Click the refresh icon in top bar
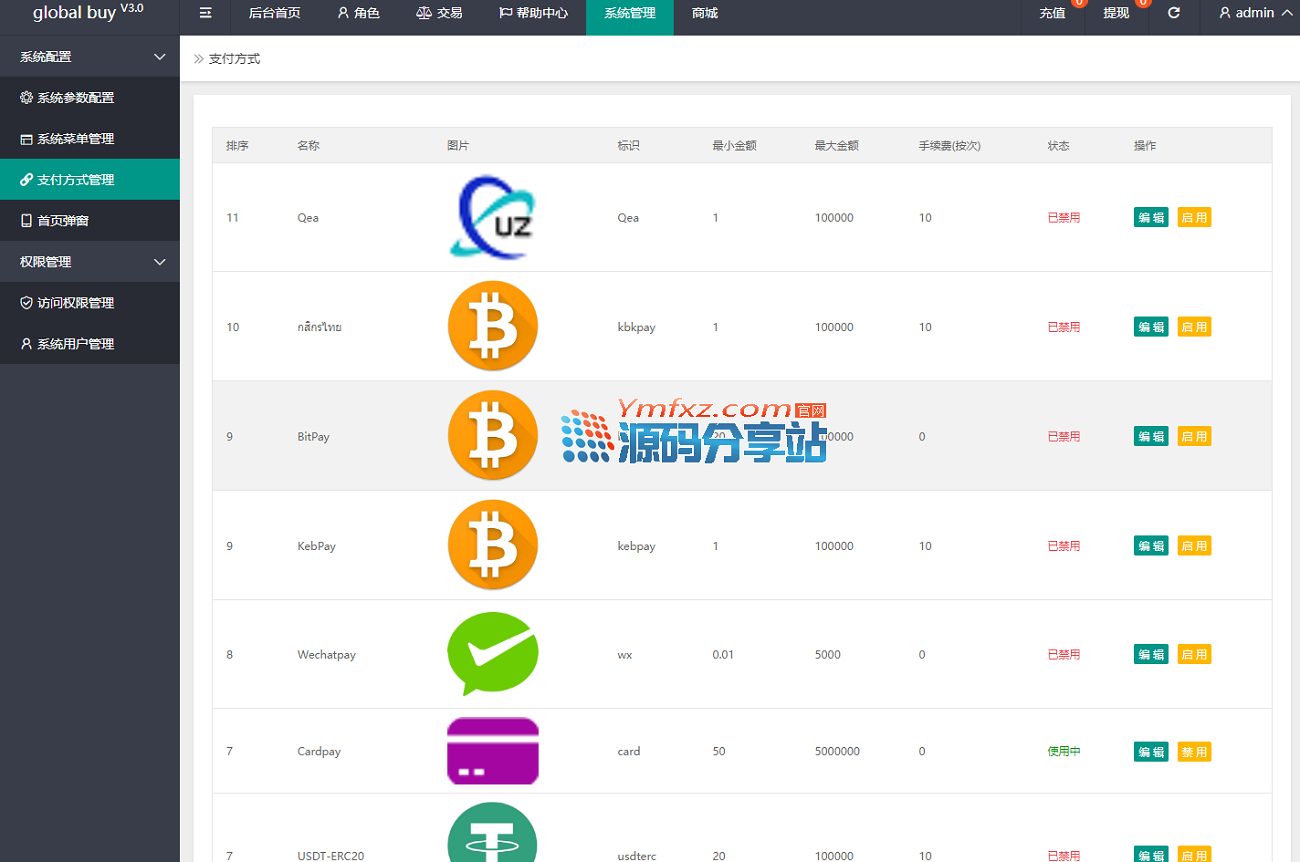This screenshot has height=862, width=1300. click(x=1174, y=13)
